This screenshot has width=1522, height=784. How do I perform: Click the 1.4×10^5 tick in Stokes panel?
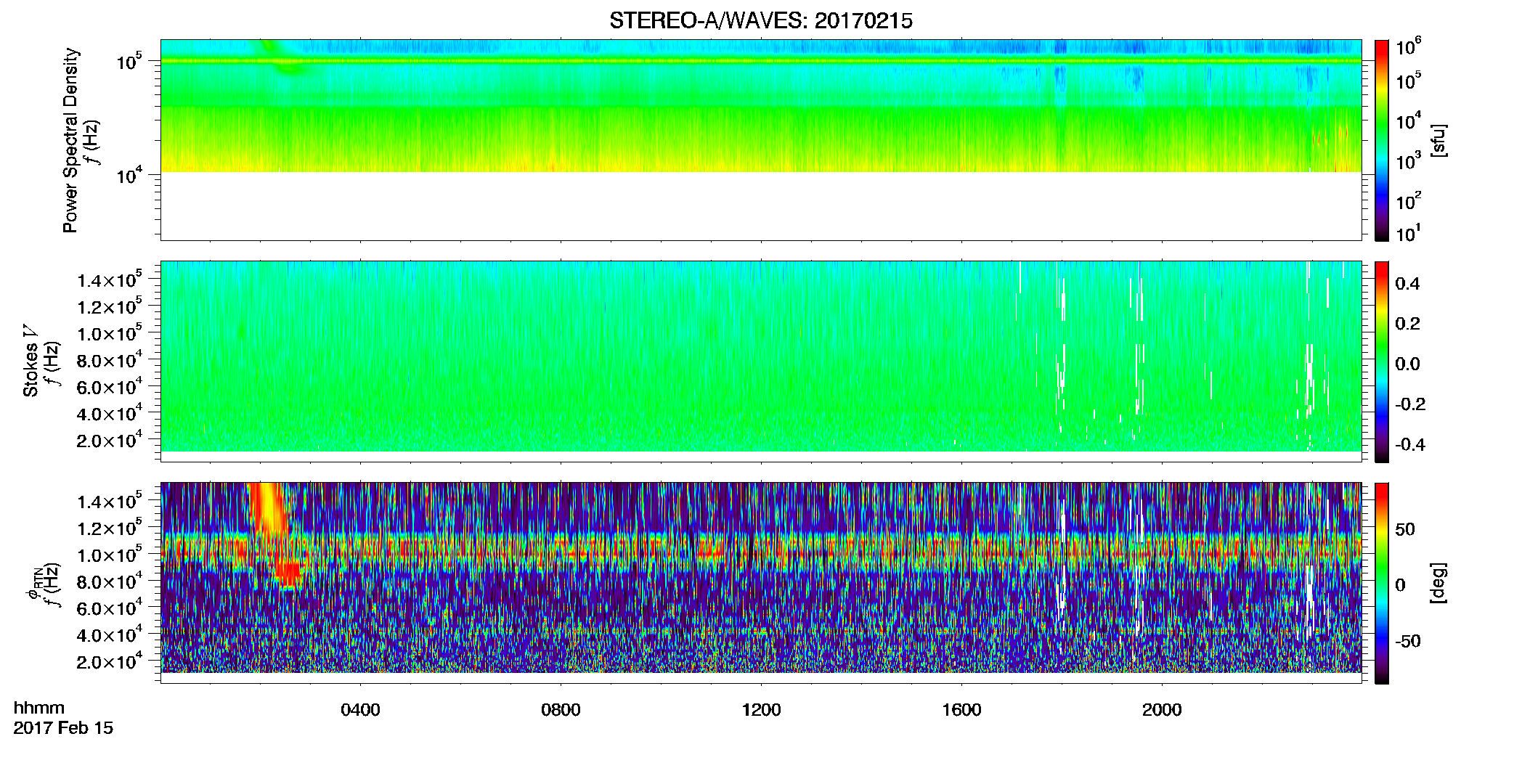[x=109, y=281]
